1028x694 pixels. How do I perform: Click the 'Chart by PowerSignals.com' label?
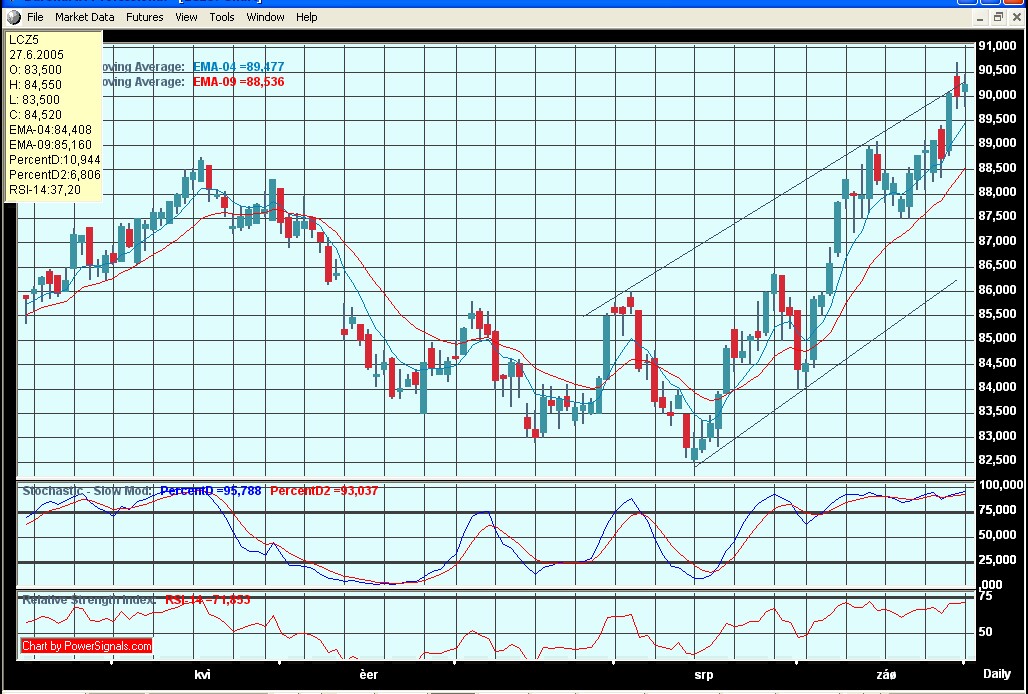pyautogui.click(x=87, y=646)
